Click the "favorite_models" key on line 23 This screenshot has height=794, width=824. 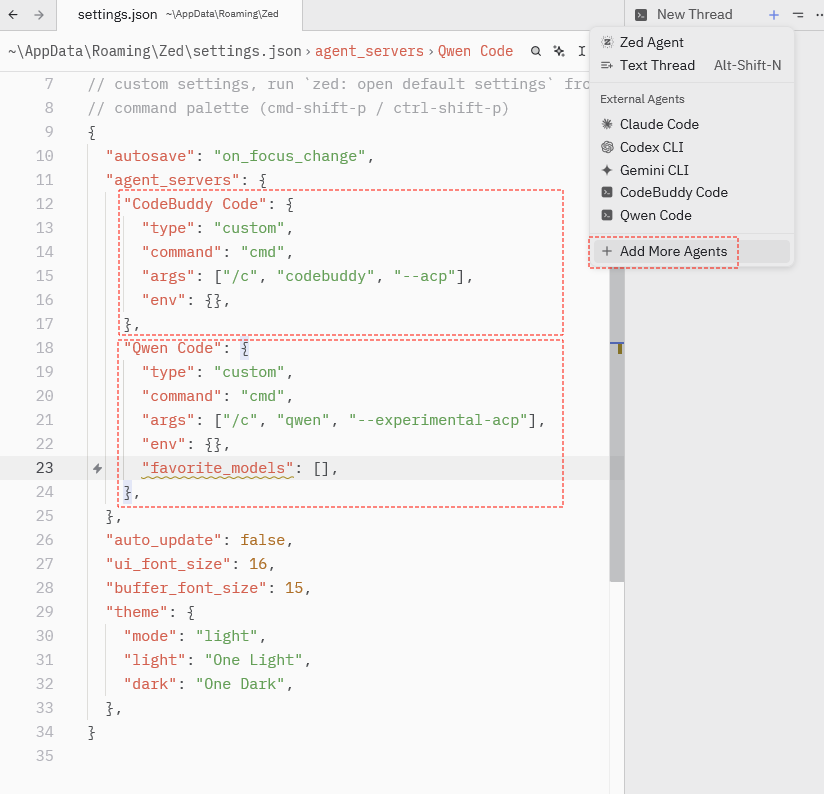(x=217, y=468)
